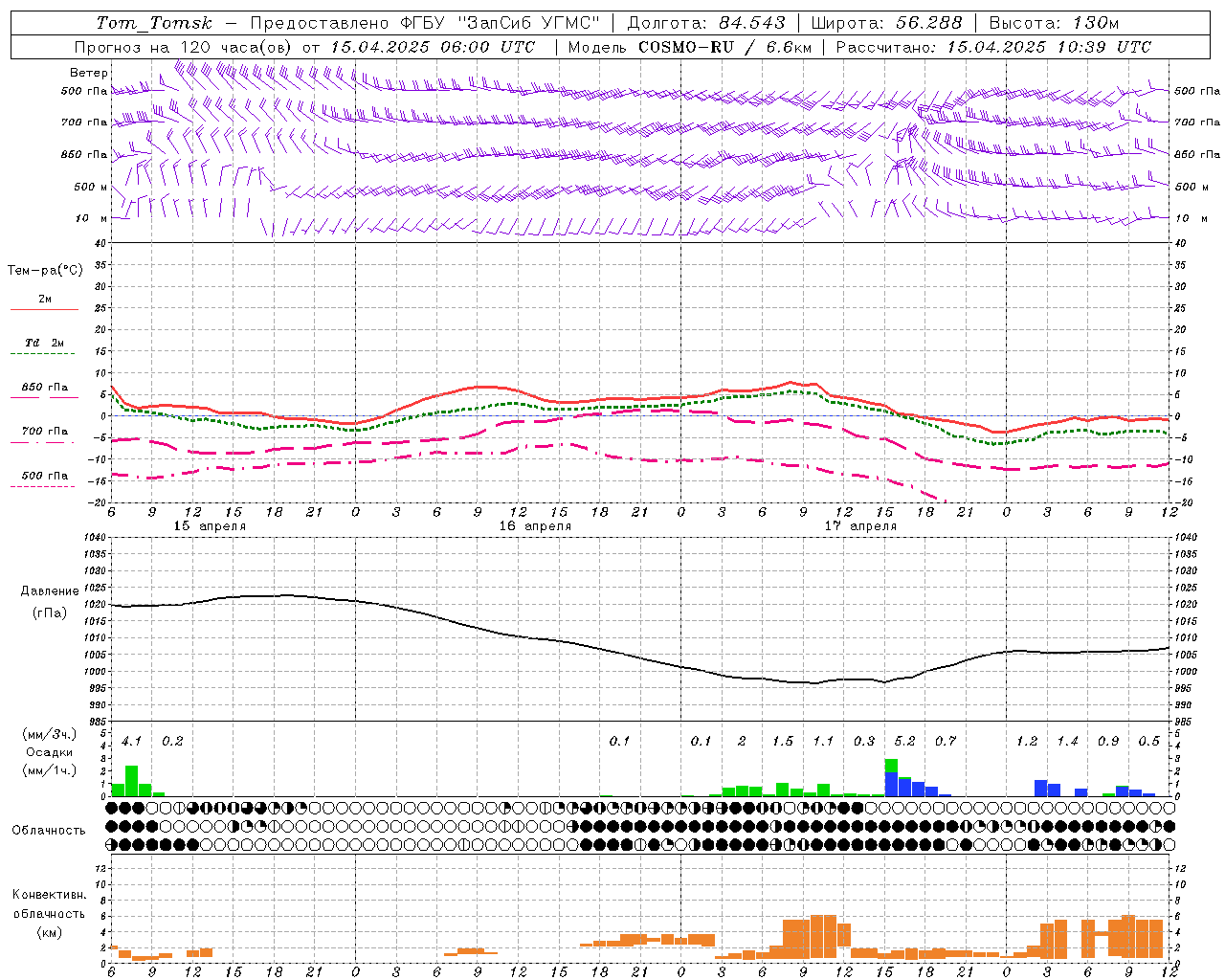1225x980 pixels.
Task: Click the "(км)" unit under convective cloudiness
Action: [x=49, y=932]
